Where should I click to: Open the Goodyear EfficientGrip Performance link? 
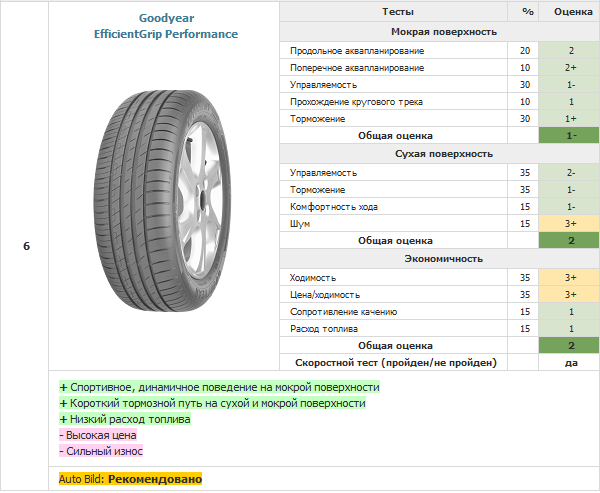[166, 26]
